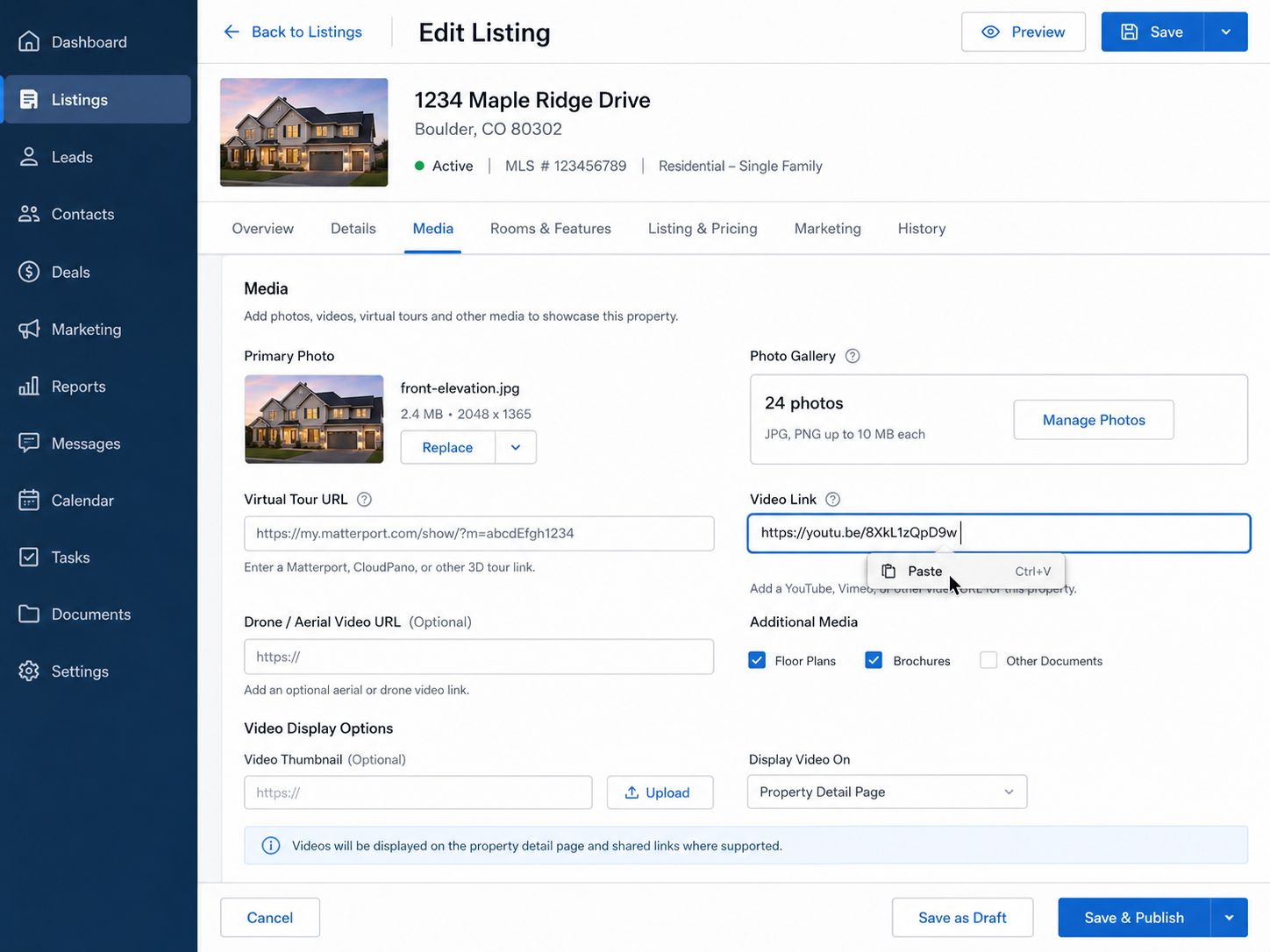Screen dimensions: 1270x952
Task: Click the info icon in the videos notice banner
Action: pos(271,846)
